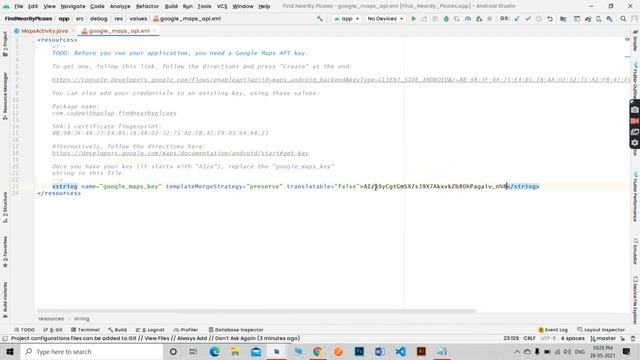This screenshot has height=360, width=640.
Task: Open Microsoft Word from taskbar
Action: pyautogui.click(x=380, y=351)
